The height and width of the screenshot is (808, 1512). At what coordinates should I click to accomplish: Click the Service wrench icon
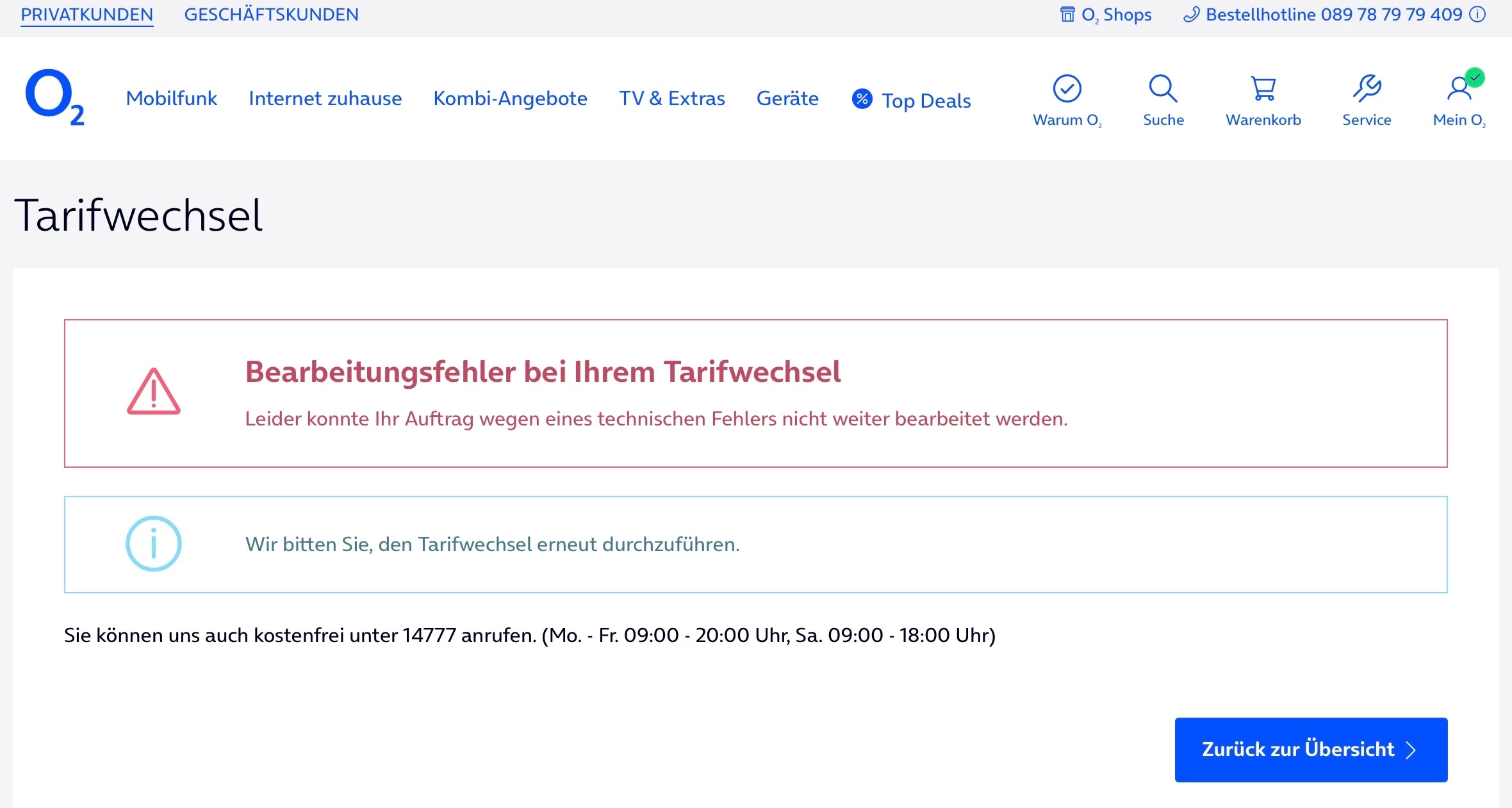pyautogui.click(x=1367, y=89)
